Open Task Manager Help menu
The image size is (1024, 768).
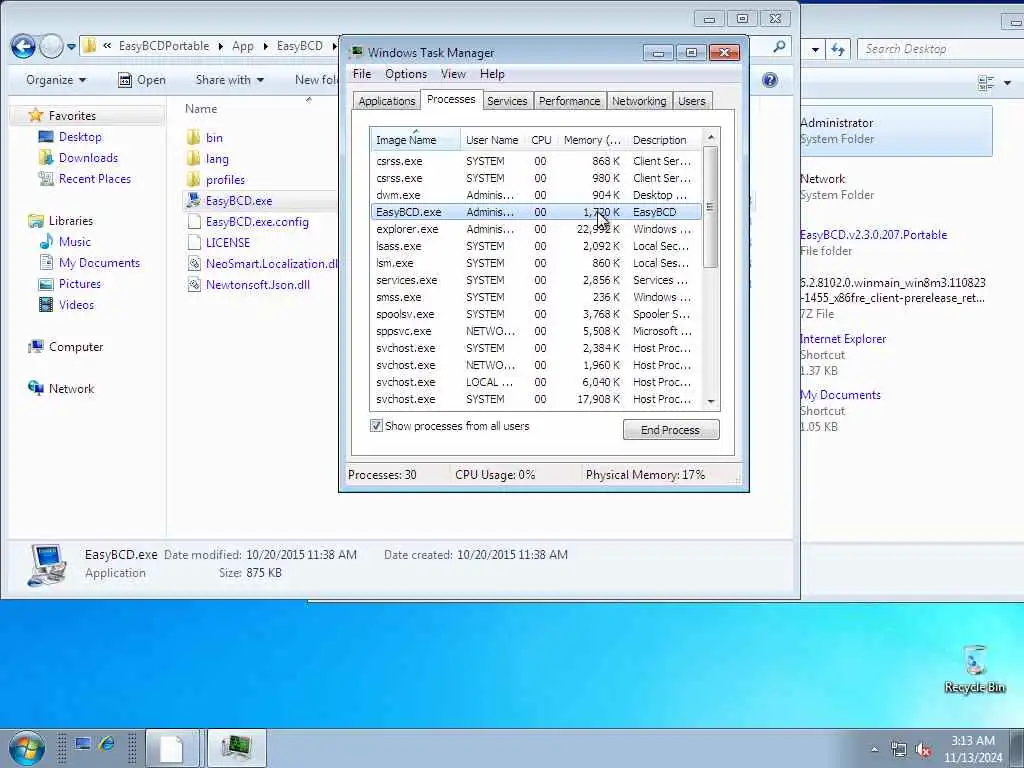(x=492, y=74)
